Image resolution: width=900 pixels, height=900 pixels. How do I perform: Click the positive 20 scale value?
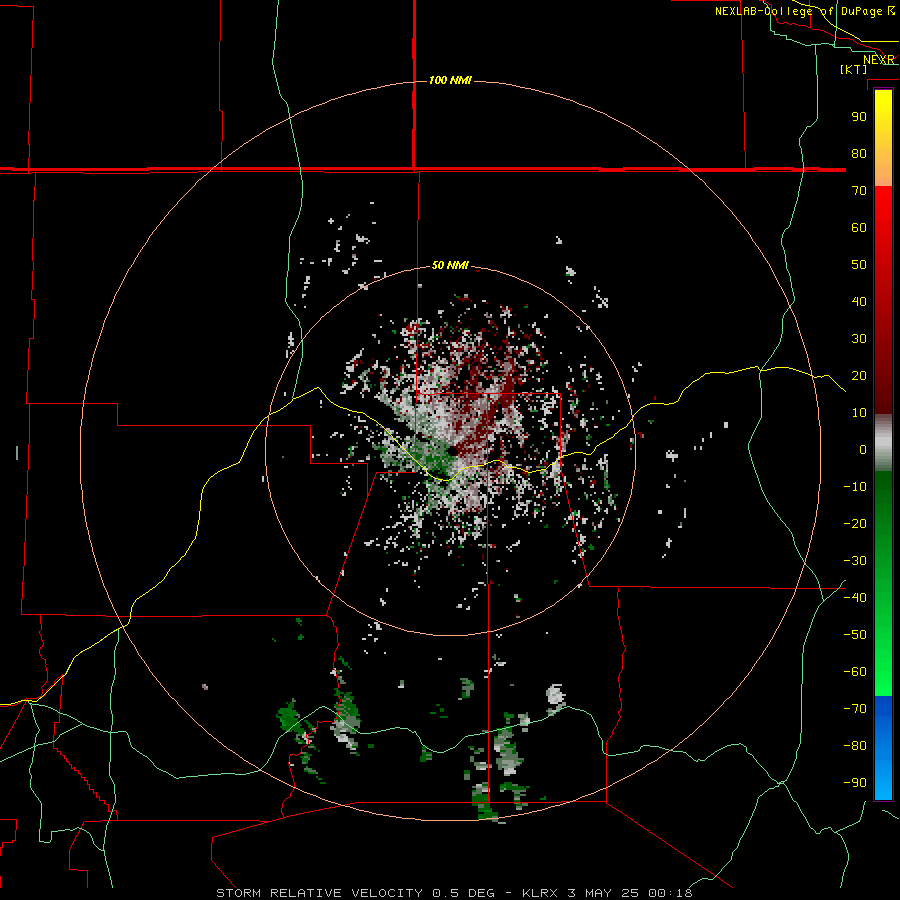pos(859,375)
